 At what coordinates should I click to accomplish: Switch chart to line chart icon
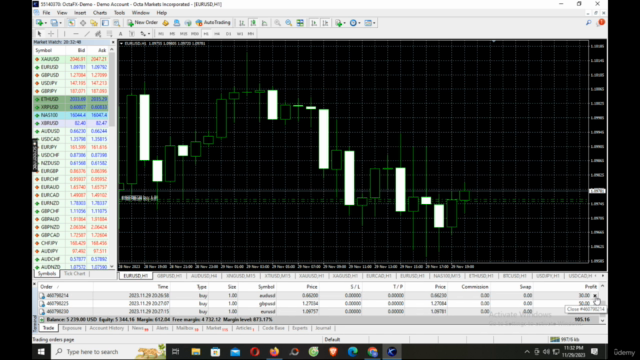[264, 23]
